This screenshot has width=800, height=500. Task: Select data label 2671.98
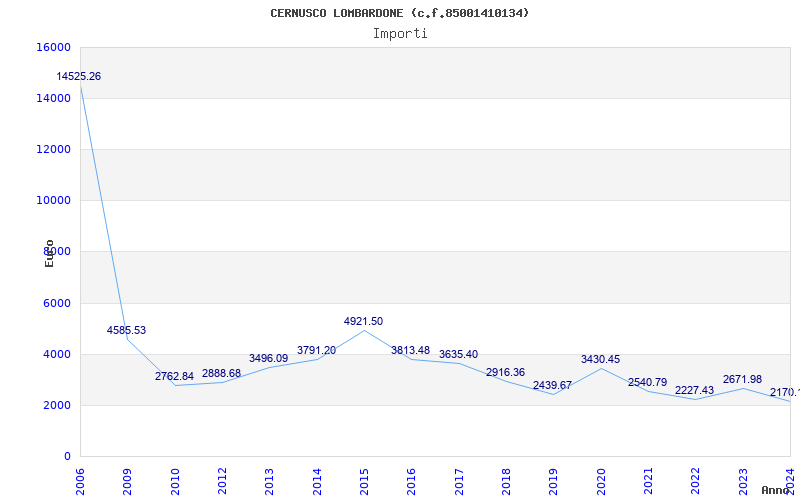click(x=742, y=380)
